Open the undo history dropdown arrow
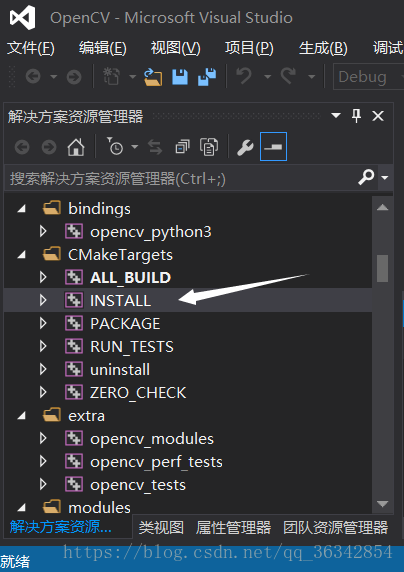Image resolution: width=404 pixels, height=572 pixels. coord(268,77)
